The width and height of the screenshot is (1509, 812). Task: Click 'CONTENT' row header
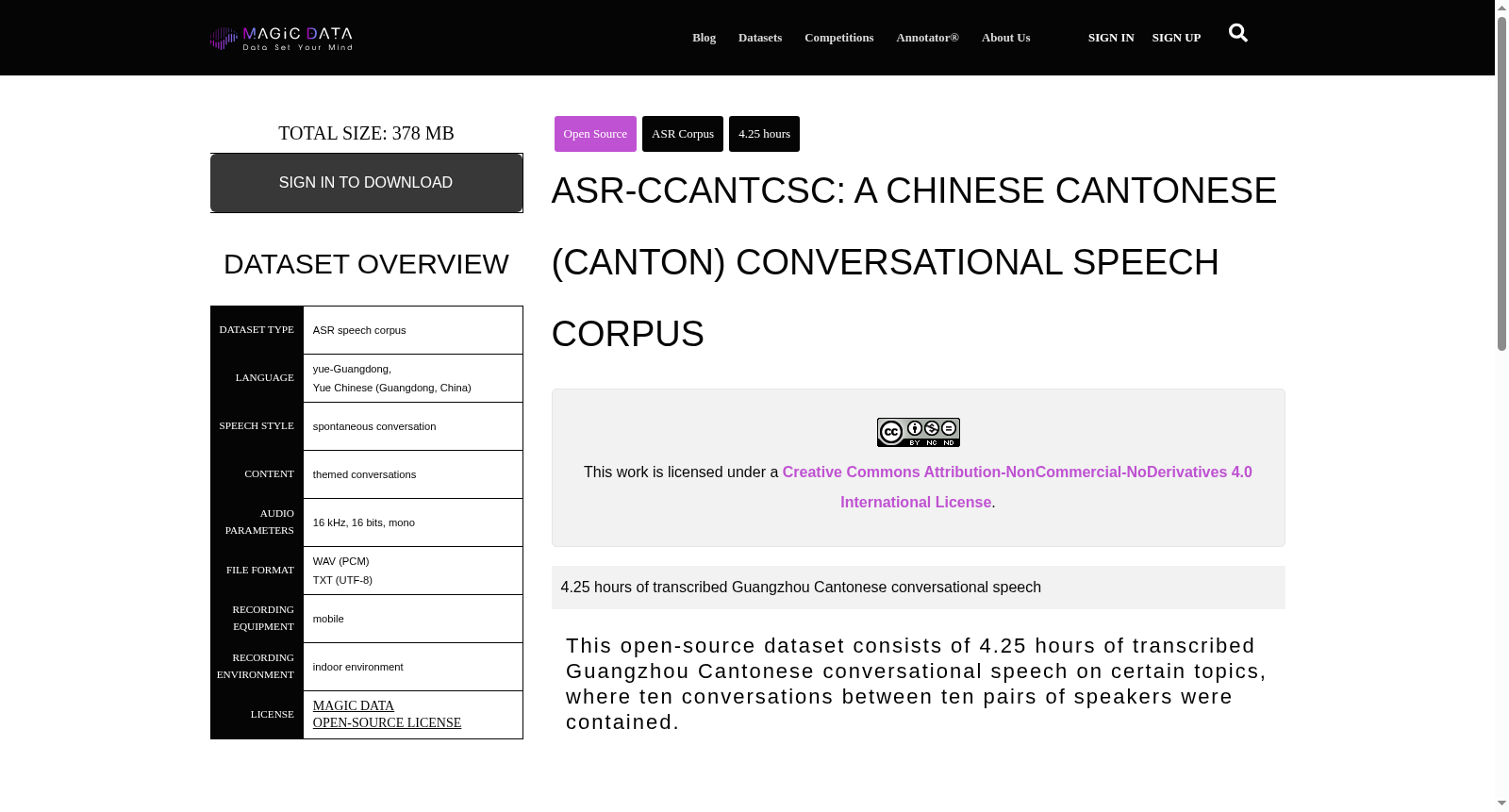tap(257, 473)
